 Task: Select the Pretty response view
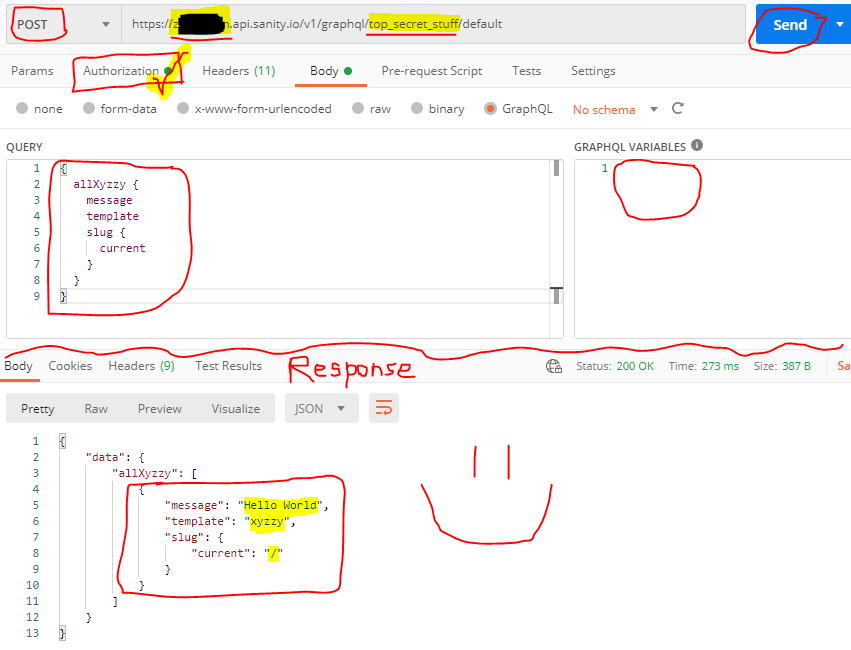[x=37, y=409]
